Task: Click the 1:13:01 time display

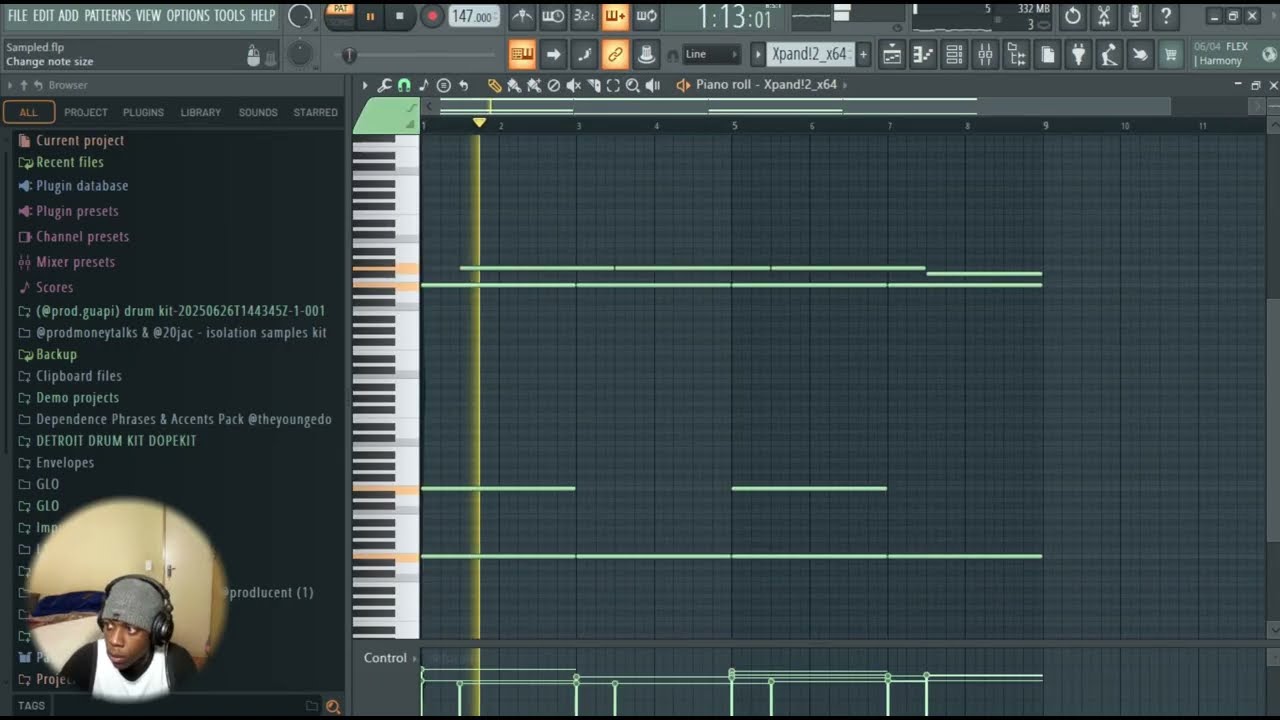Action: 735,17
